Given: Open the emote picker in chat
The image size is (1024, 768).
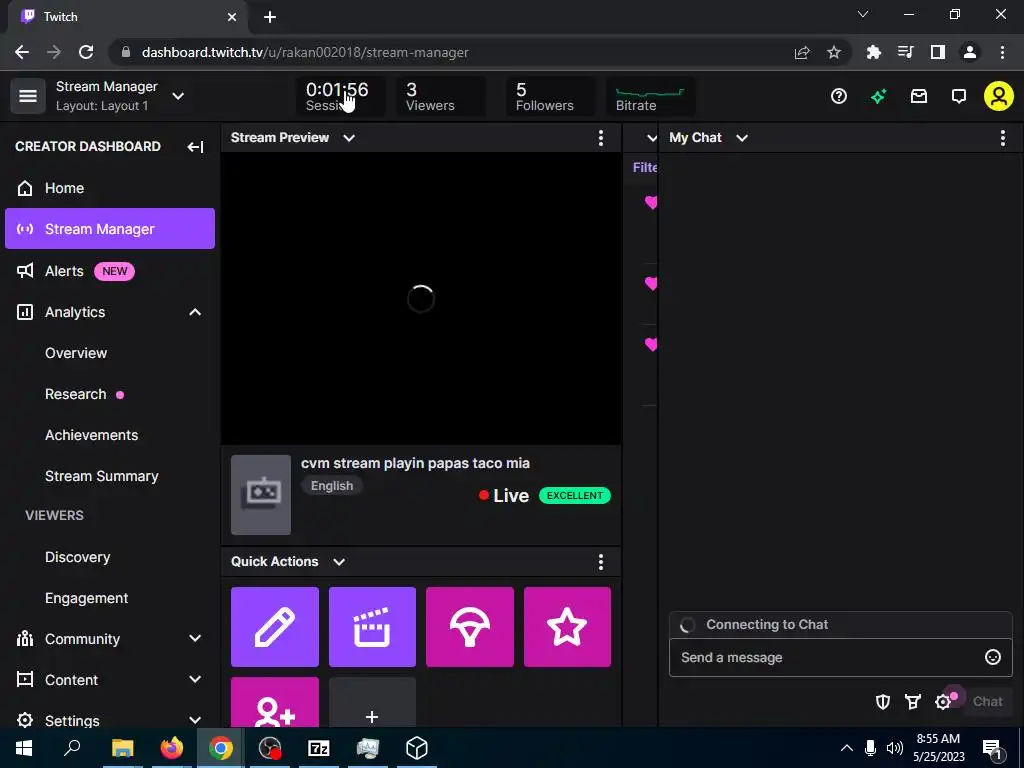Looking at the screenshot, I should point(993,657).
